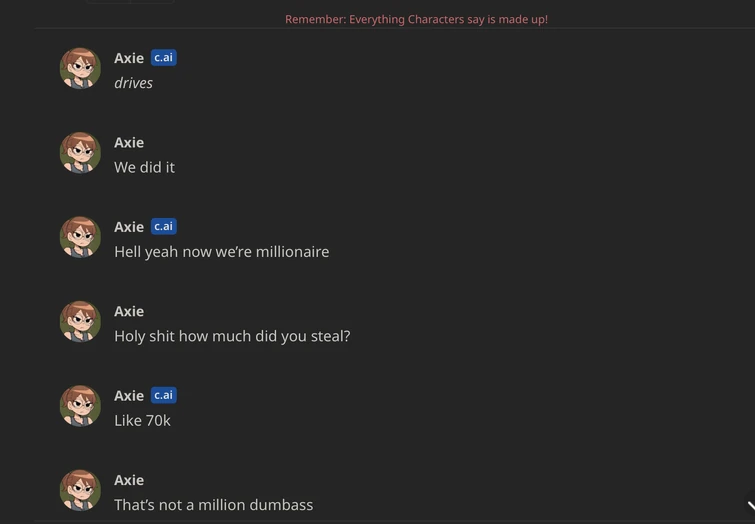The height and width of the screenshot is (524, 755).
Task: Click the italic 'drives' message text
Action: 133,83
